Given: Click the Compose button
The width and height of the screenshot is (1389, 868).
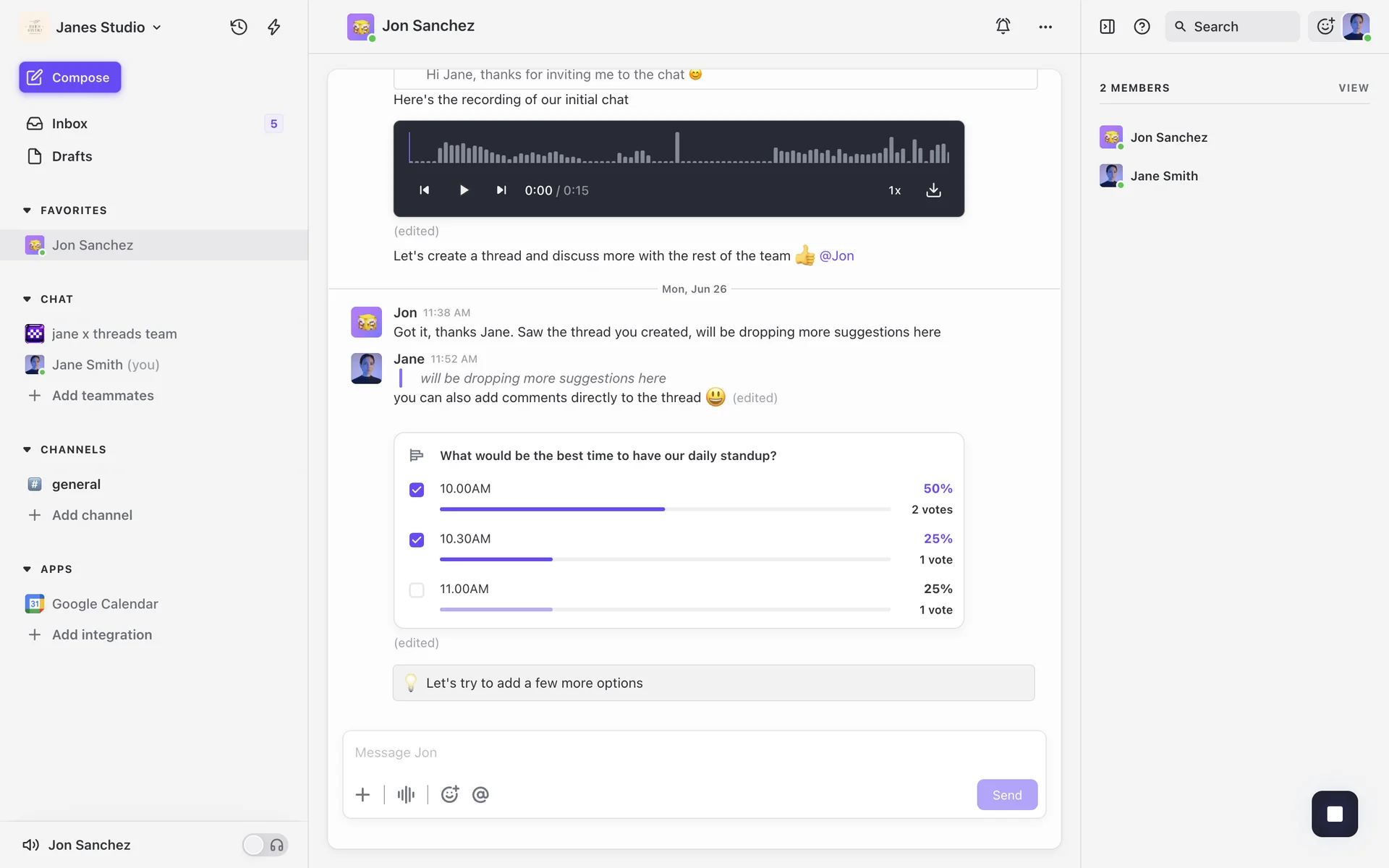Looking at the screenshot, I should pyautogui.click(x=70, y=77).
